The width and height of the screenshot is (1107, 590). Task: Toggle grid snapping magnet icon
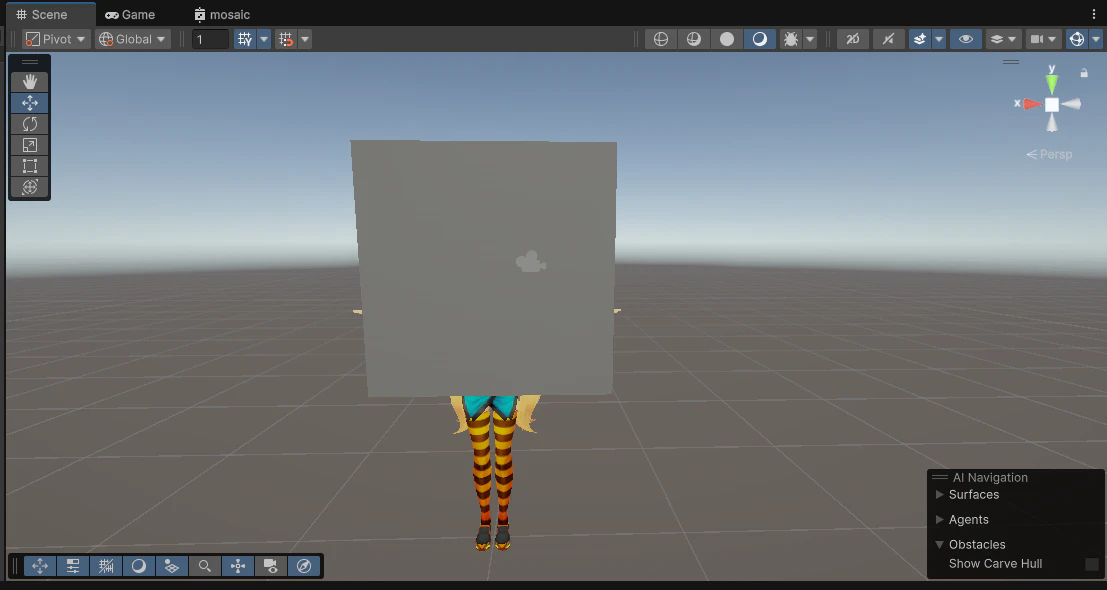click(x=286, y=40)
